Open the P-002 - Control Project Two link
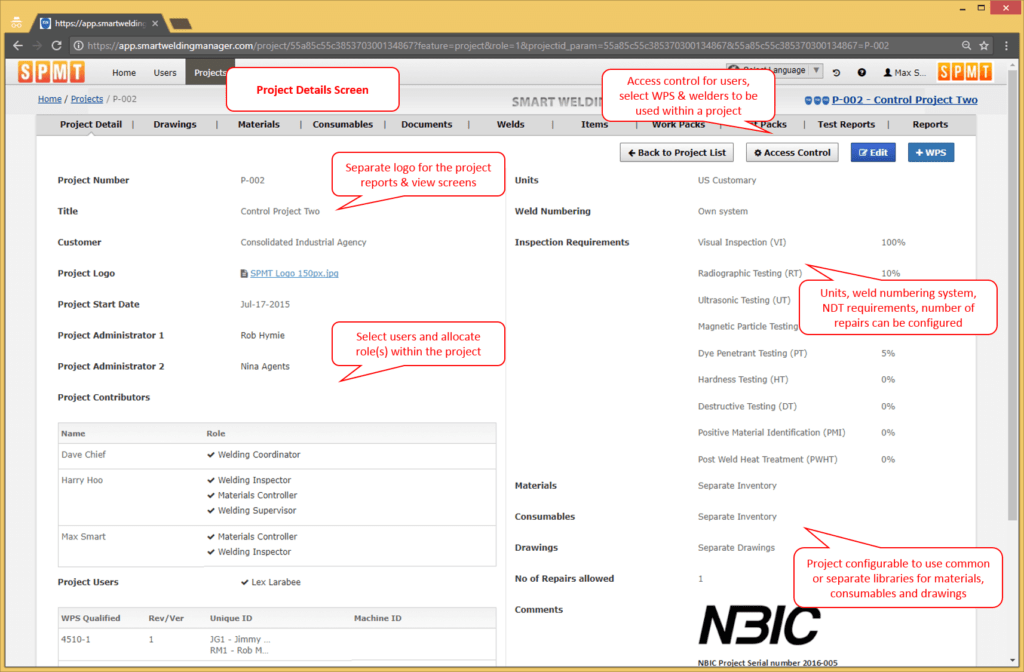Image resolution: width=1024 pixels, height=672 pixels. coord(904,100)
